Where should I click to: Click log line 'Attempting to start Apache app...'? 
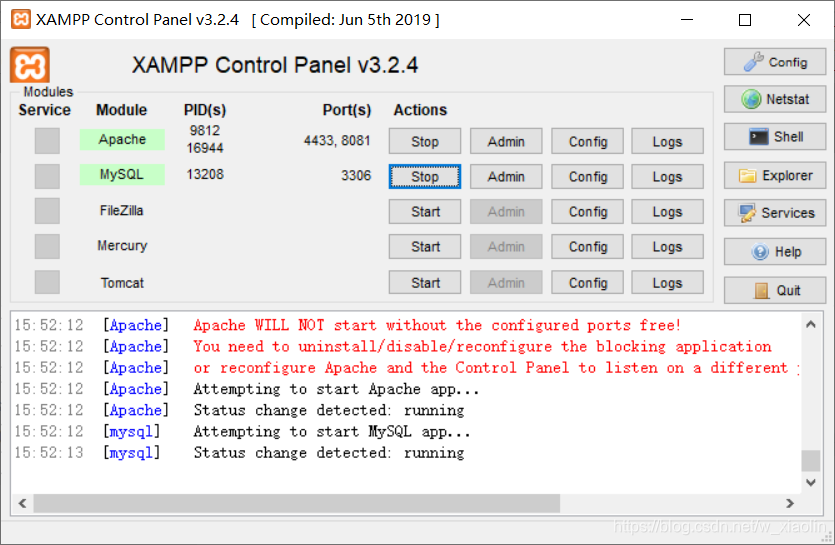[x=336, y=389]
